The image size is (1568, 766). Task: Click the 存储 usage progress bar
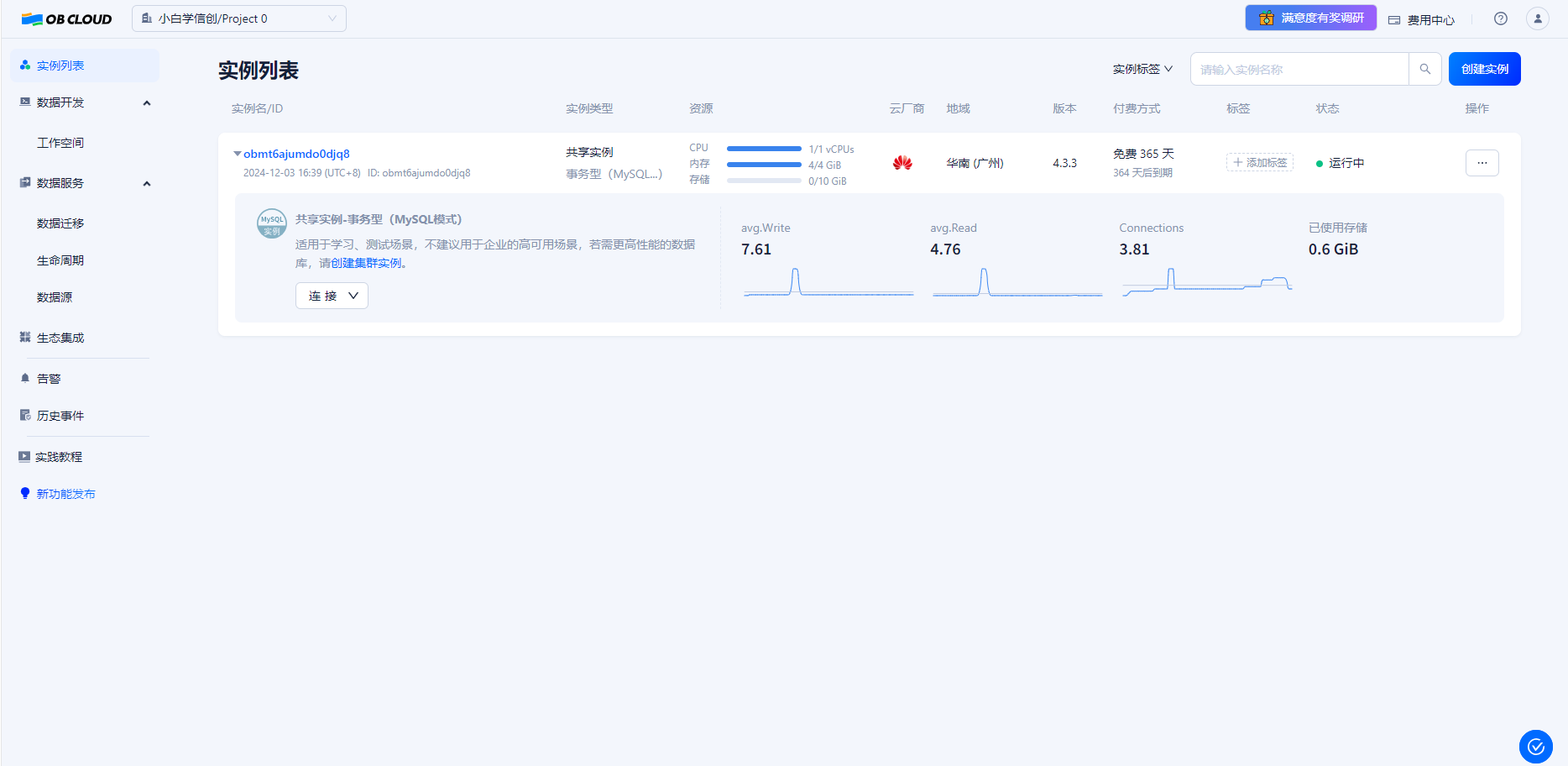coord(764,181)
